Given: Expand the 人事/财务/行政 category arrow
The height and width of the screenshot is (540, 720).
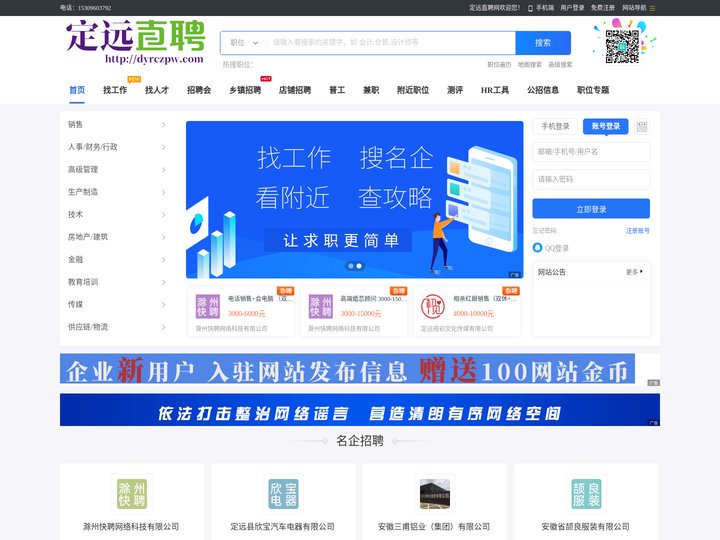Looking at the screenshot, I should 163,147.
